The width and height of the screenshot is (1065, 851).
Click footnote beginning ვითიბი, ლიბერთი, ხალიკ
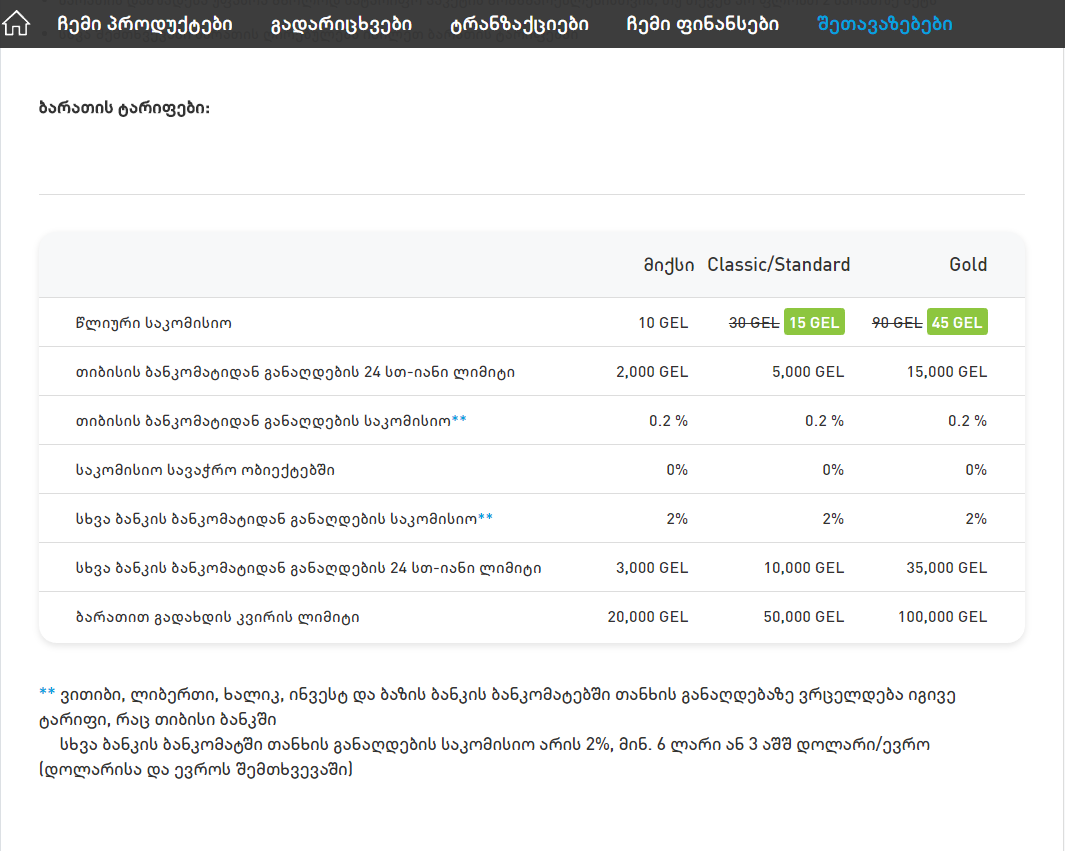click(497, 707)
